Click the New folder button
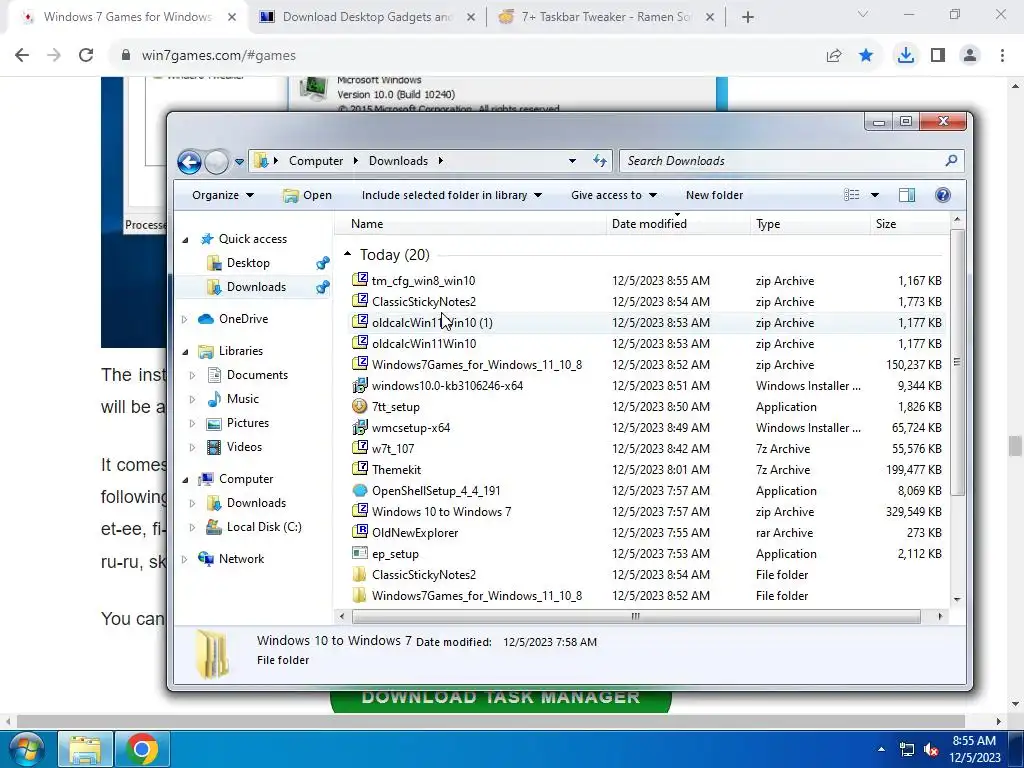Viewport: 1024px width, 768px height. (714, 195)
